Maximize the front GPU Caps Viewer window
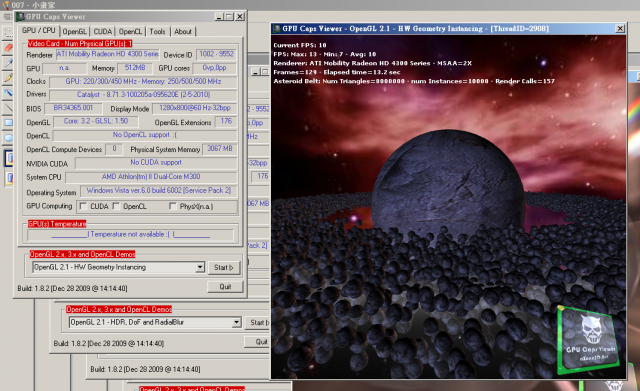 [x=229, y=17]
